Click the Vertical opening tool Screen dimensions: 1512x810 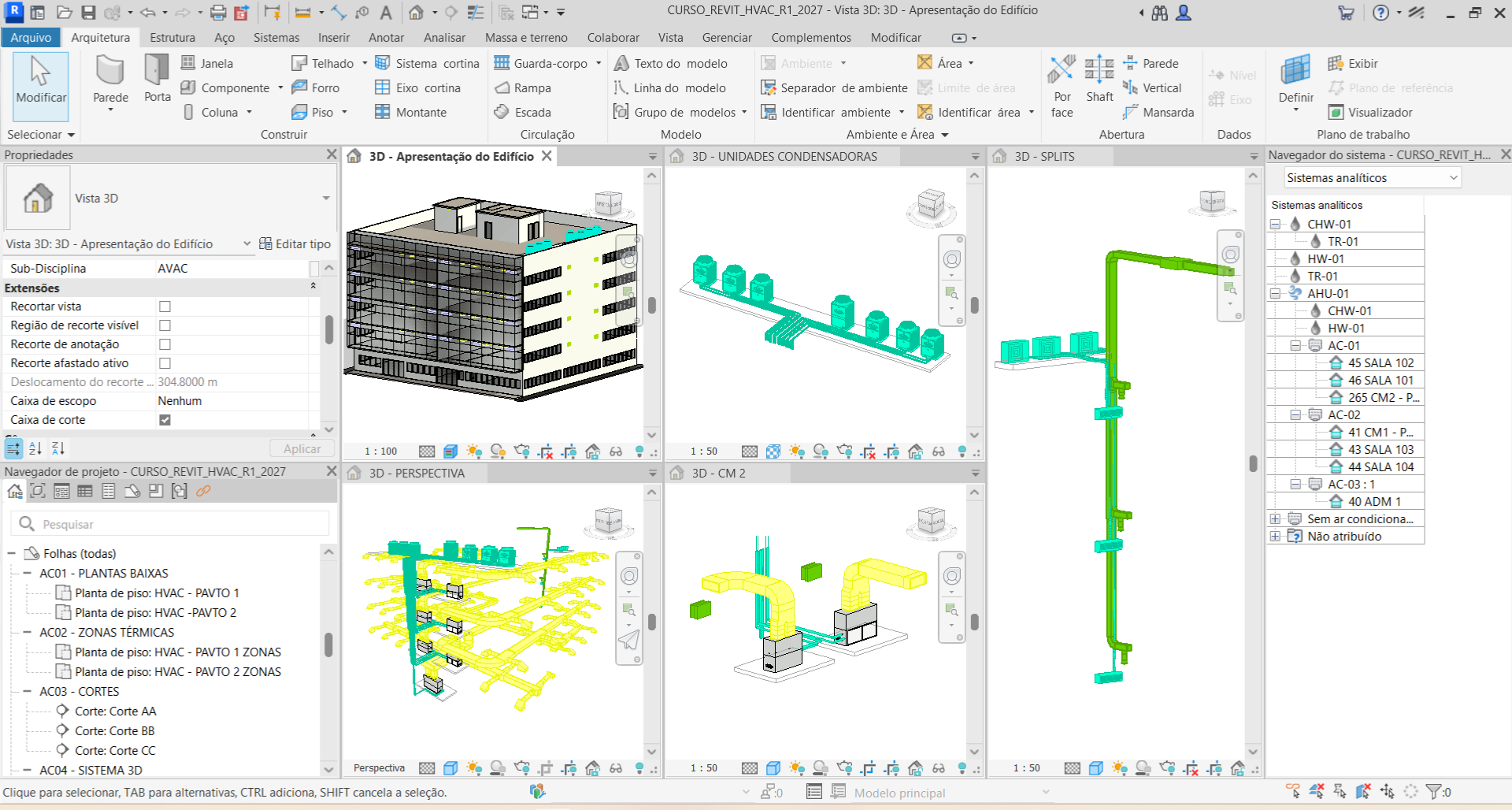1152,87
